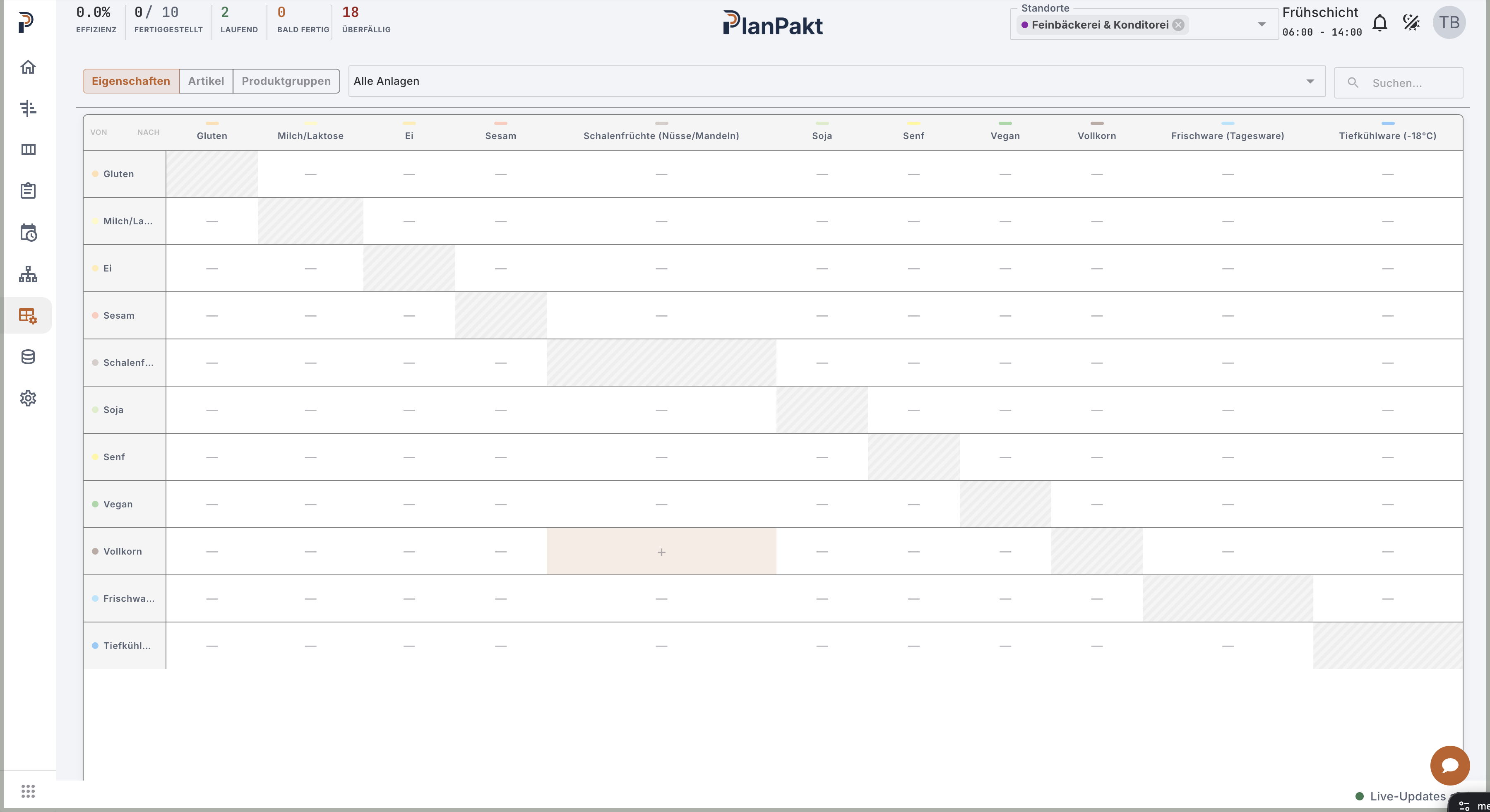Open the database master data icon

pos(28,357)
